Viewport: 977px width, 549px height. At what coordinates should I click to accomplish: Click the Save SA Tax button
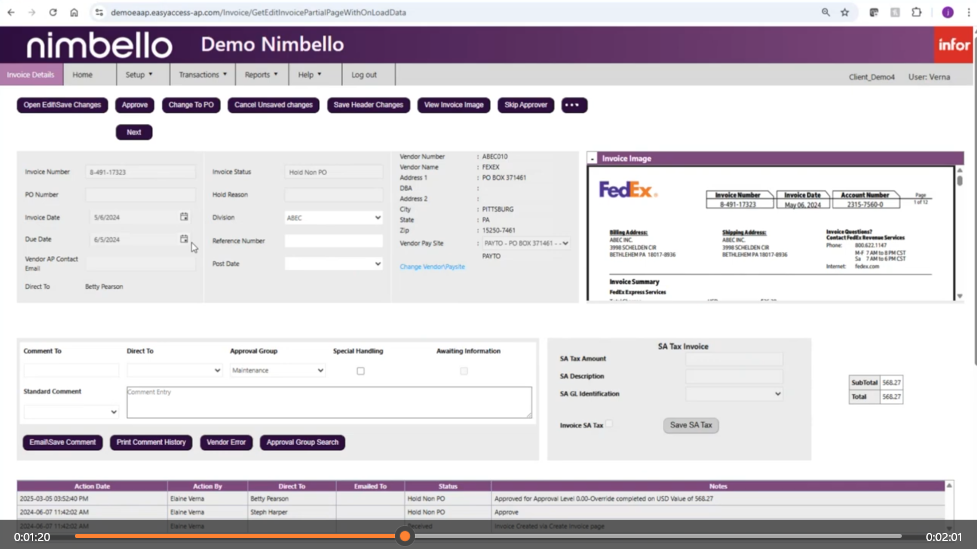click(x=690, y=425)
